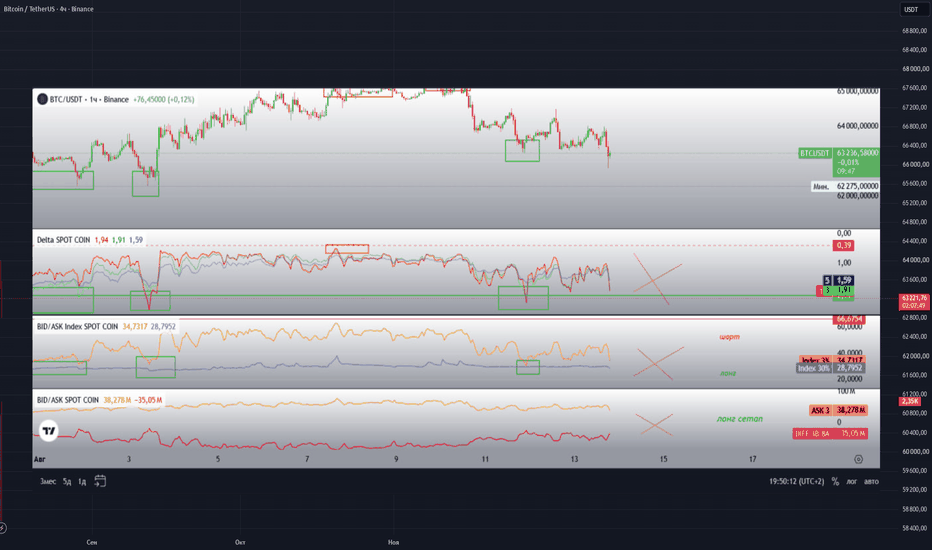Select the 3мес time range
This screenshot has height=550, width=932.
(x=48, y=482)
